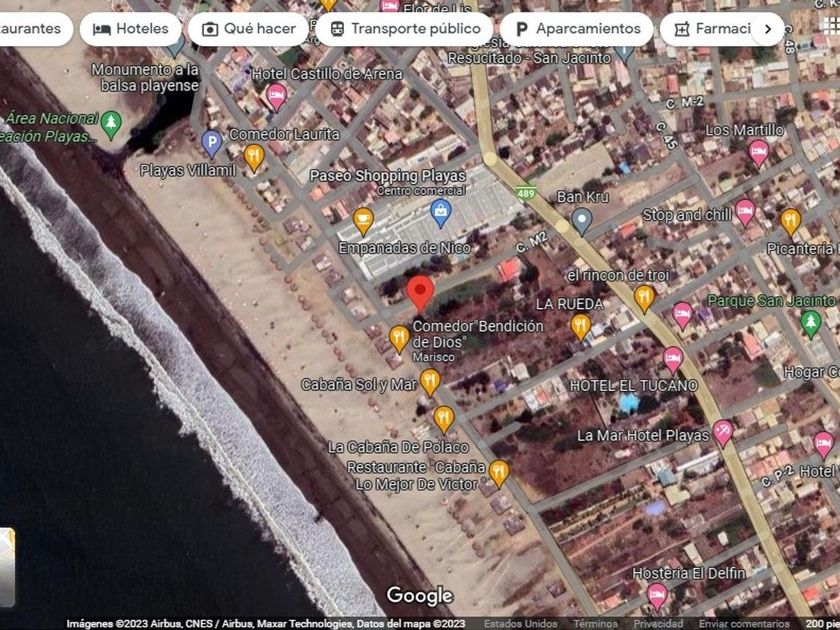The height and width of the screenshot is (630, 840).
Task: Click the red selected location pin
Action: (420, 293)
